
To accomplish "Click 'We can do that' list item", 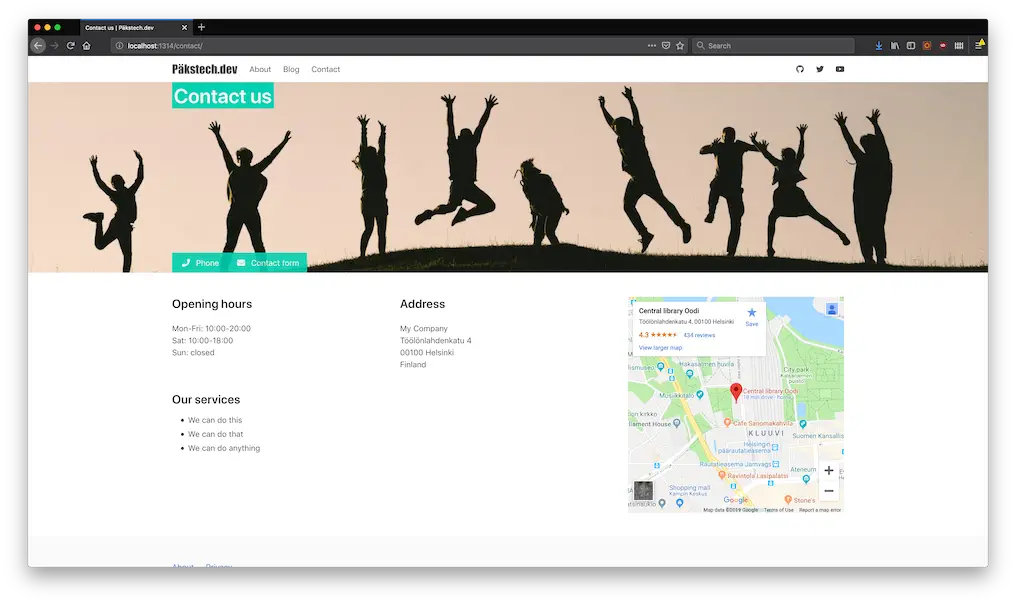I will click(216, 434).
